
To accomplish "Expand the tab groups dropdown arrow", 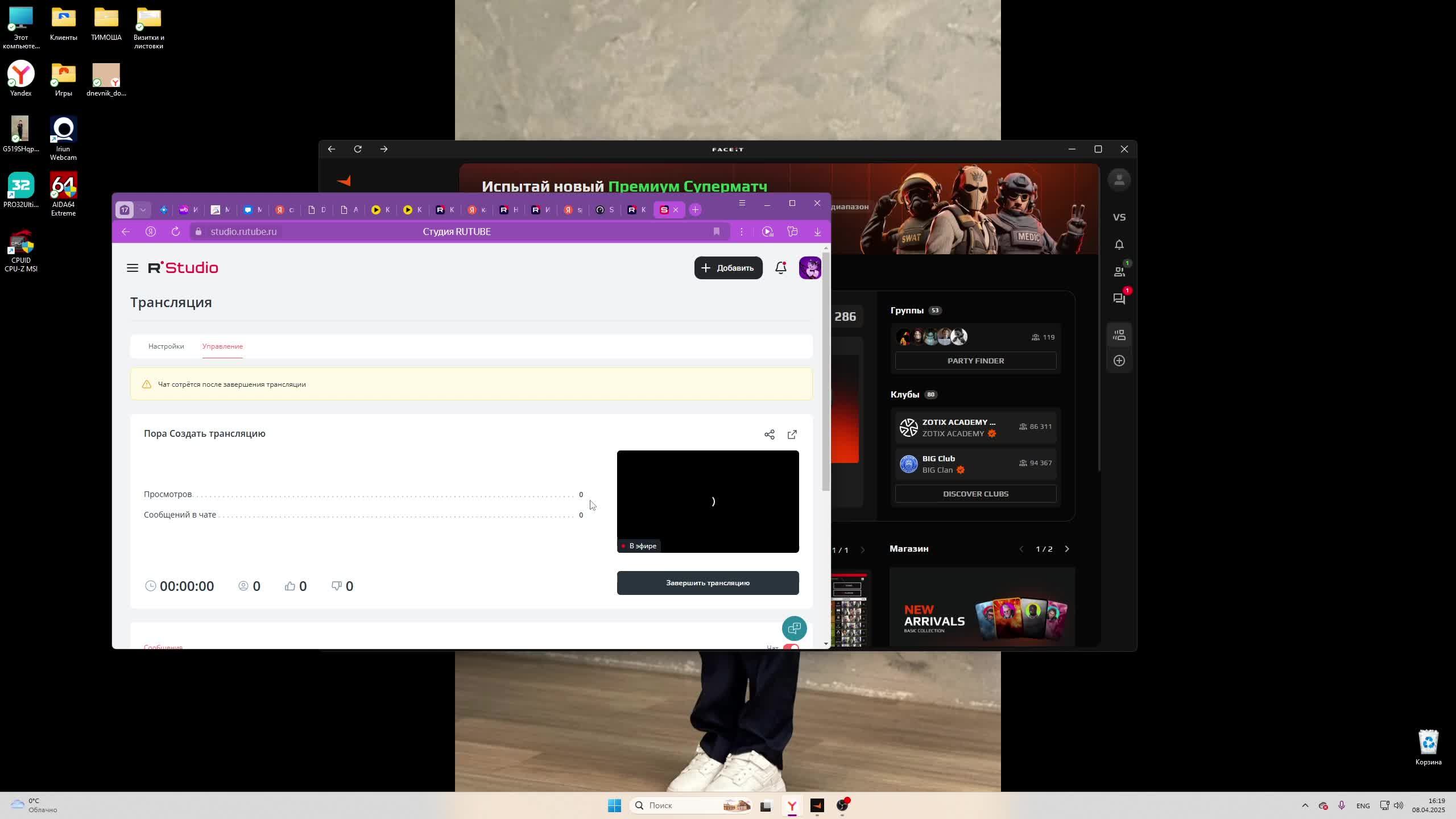I will [143, 210].
